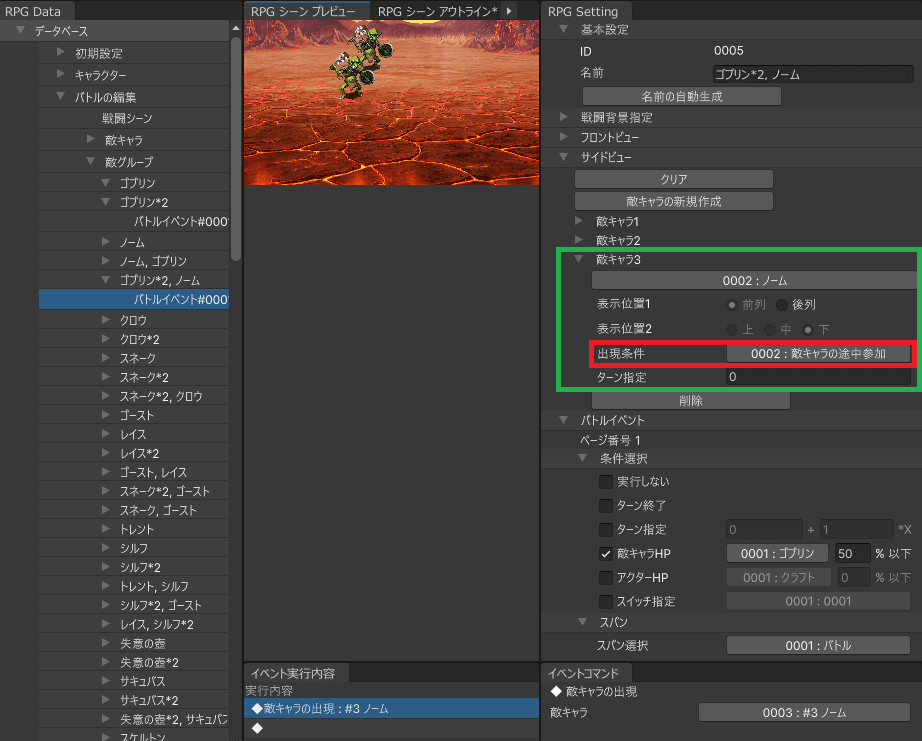
Task: Open the 出現条件 dropdown
Action: [818, 354]
